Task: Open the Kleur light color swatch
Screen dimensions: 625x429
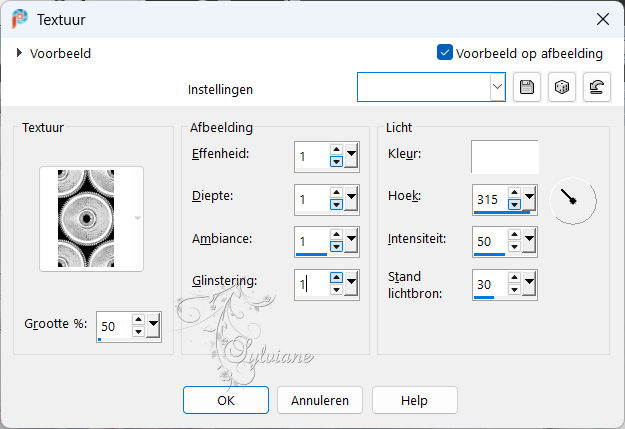Action: (505, 156)
